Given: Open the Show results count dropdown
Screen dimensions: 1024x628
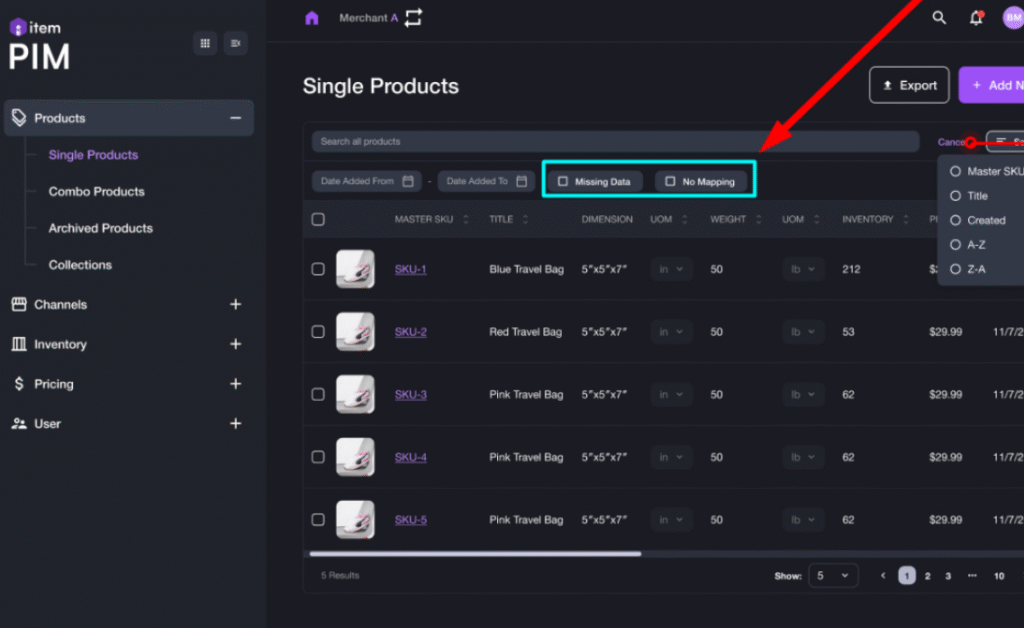Looking at the screenshot, I should coord(833,576).
